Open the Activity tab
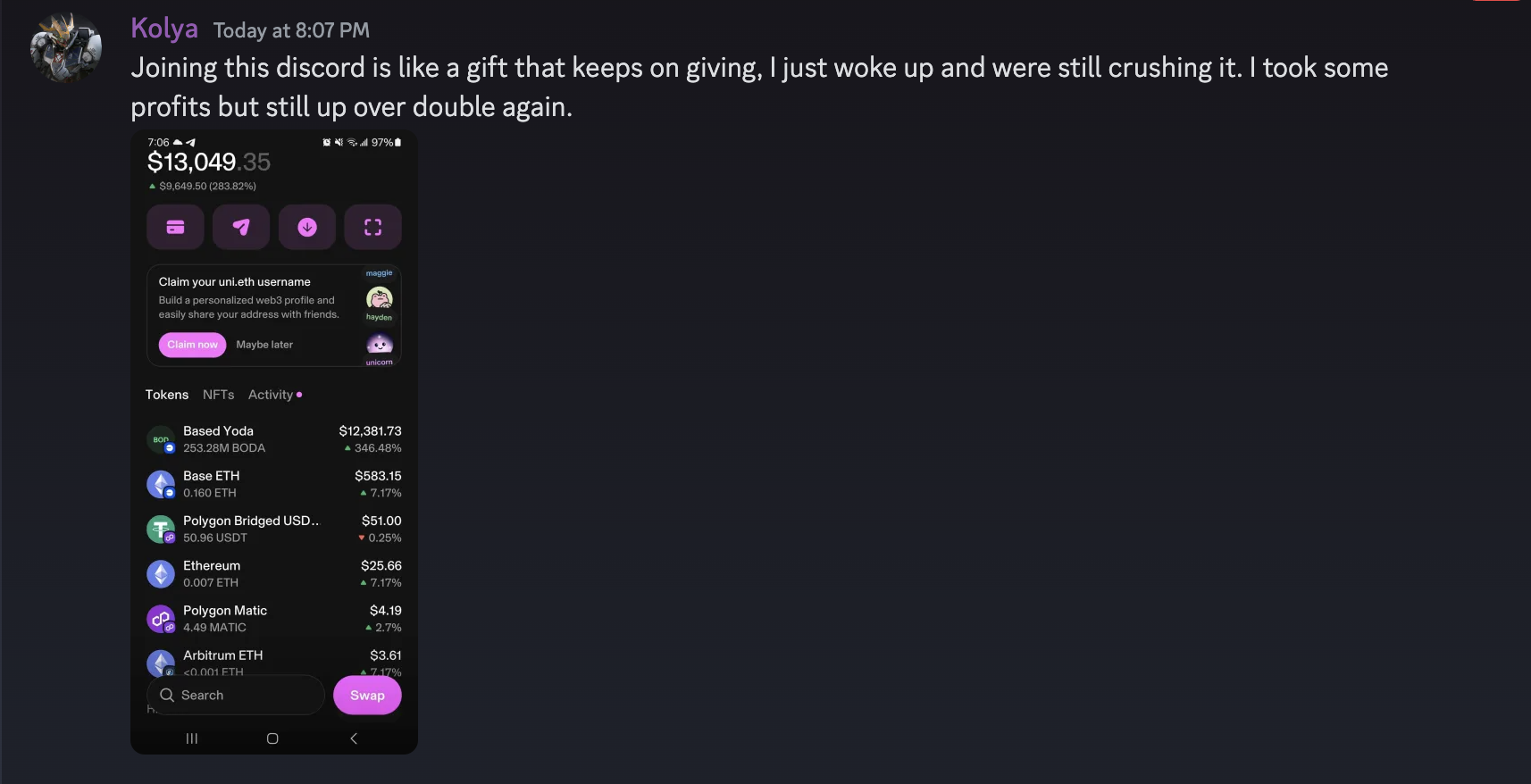 pyautogui.click(x=270, y=394)
